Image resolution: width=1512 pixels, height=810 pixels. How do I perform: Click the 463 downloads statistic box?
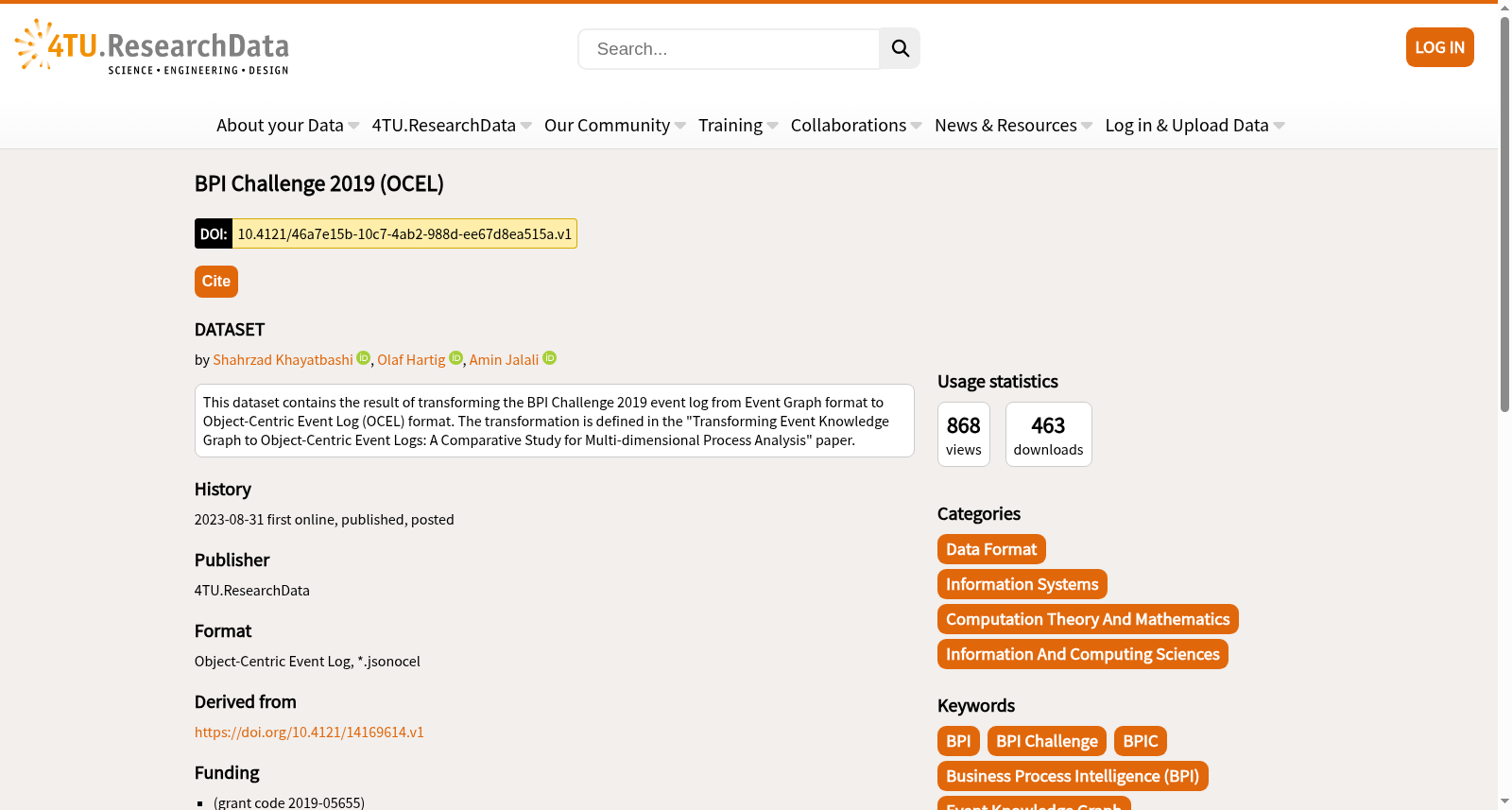click(1049, 434)
